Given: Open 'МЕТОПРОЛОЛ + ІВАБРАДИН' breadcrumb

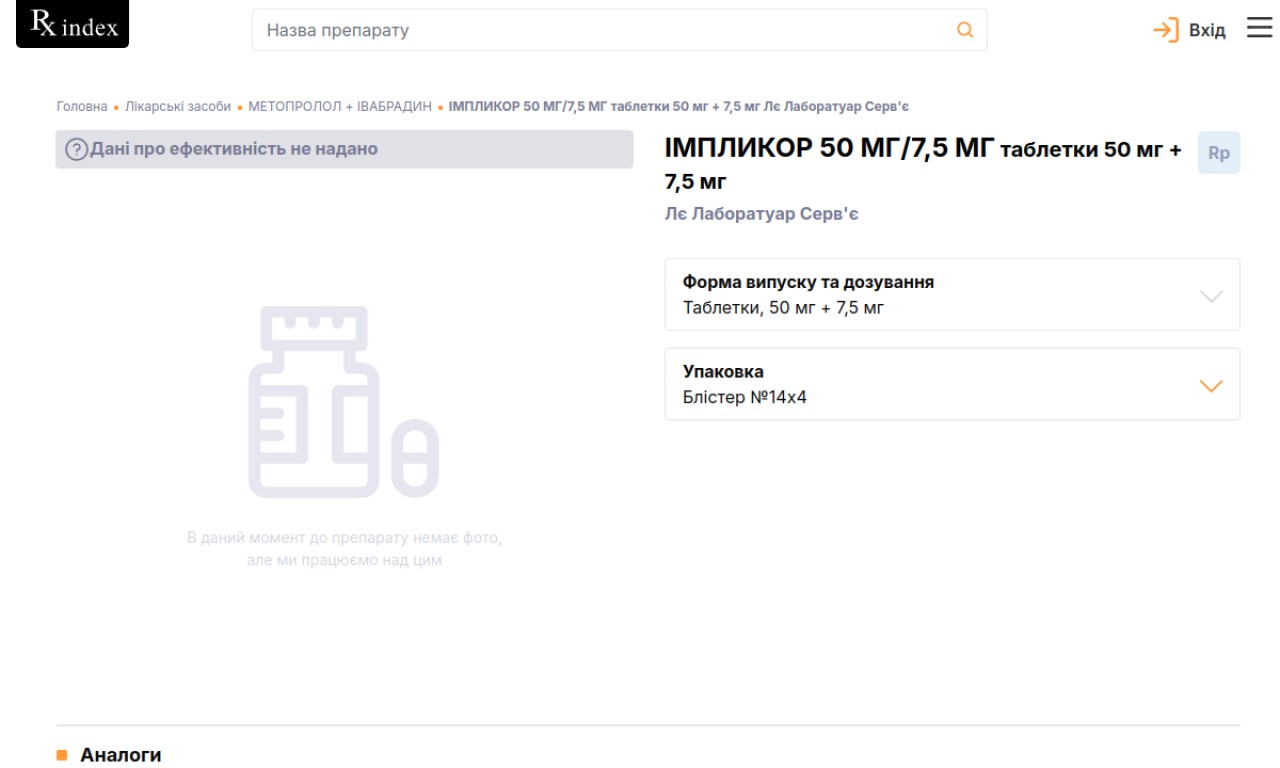Looking at the screenshot, I should (340, 106).
